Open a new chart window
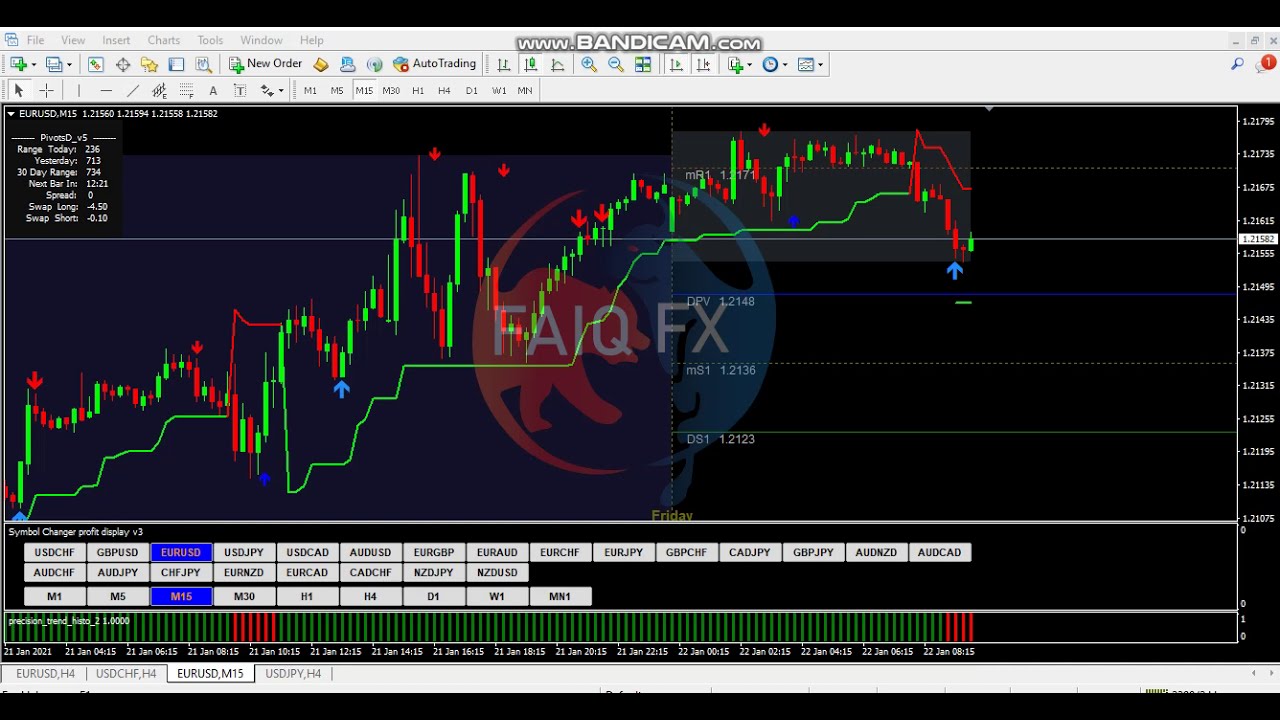Screen dimensions: 1280x720 point(18,64)
